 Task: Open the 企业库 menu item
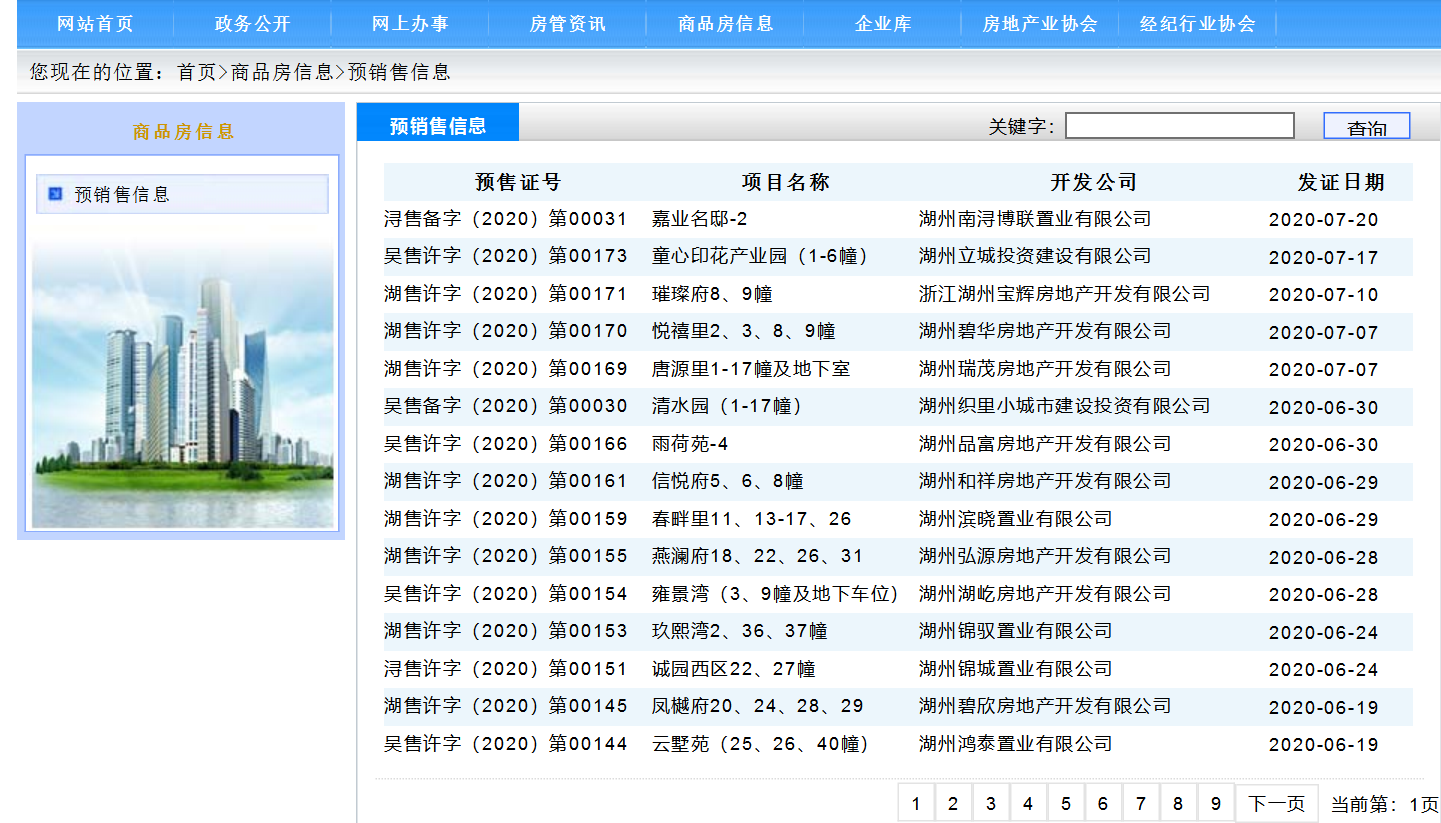click(x=883, y=24)
